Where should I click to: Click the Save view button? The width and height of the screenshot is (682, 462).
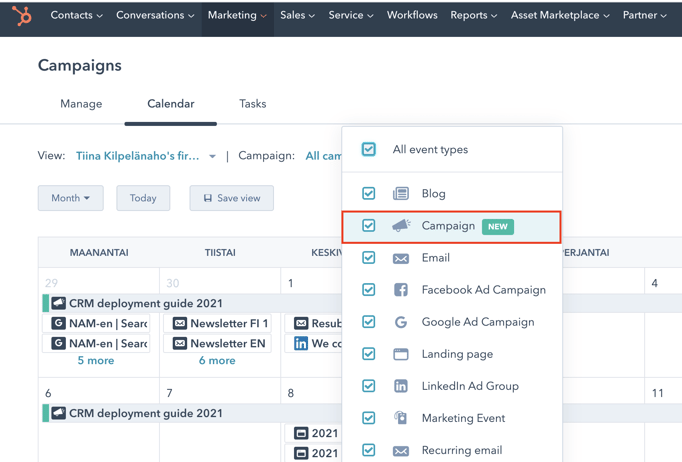point(231,198)
